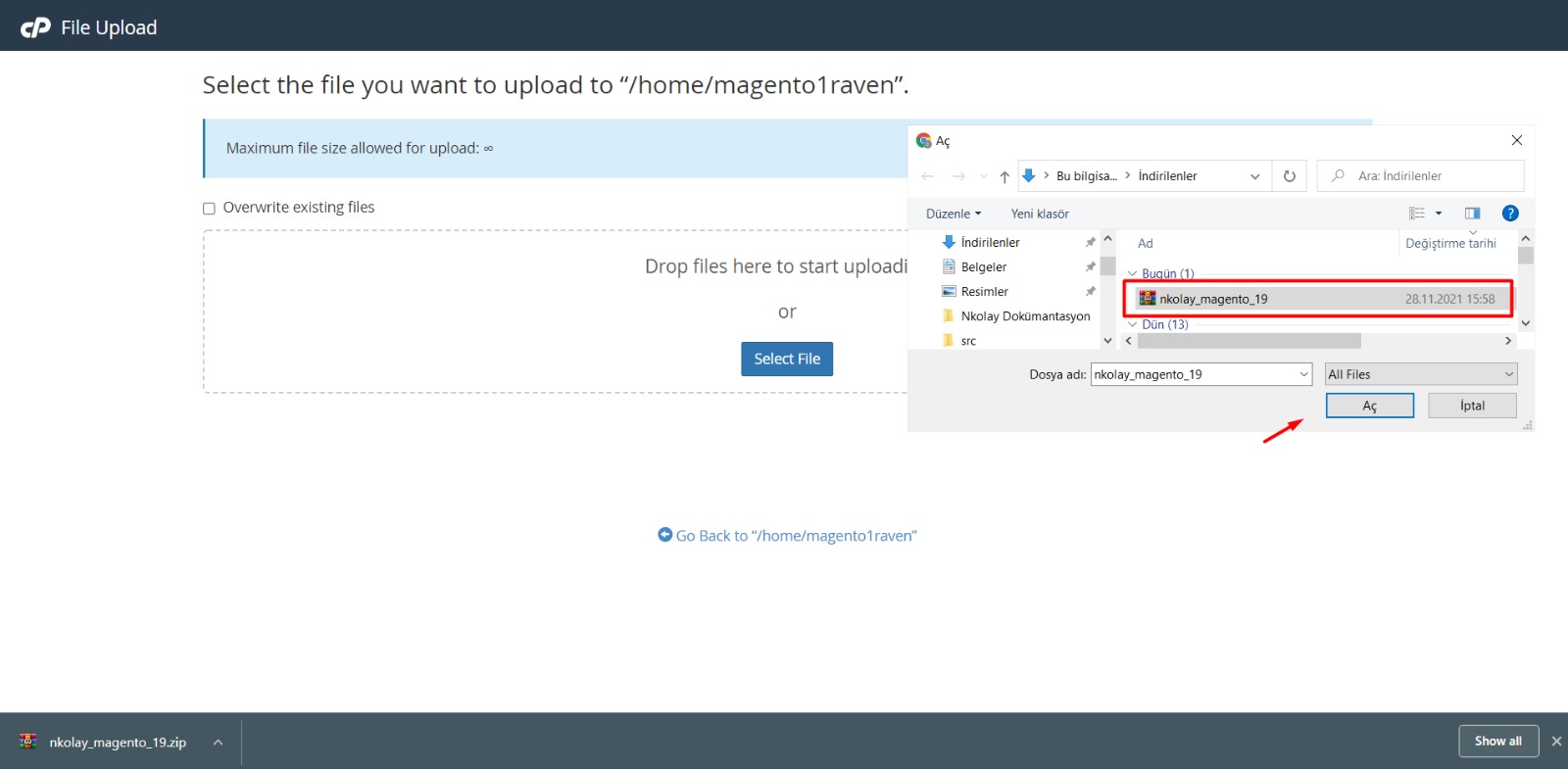Toggle the preview pane icon

1472,214
